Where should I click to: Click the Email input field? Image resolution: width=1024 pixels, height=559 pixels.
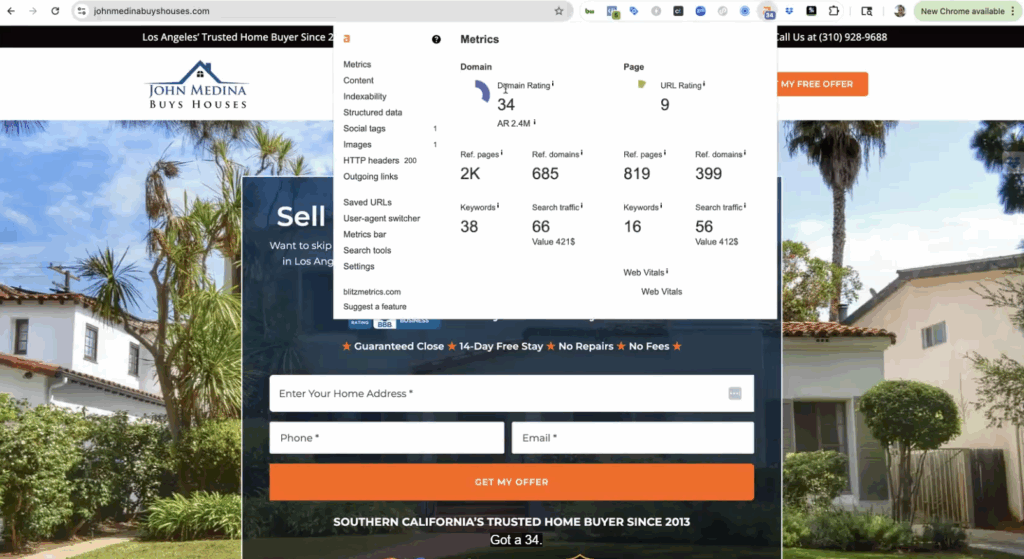(632, 438)
